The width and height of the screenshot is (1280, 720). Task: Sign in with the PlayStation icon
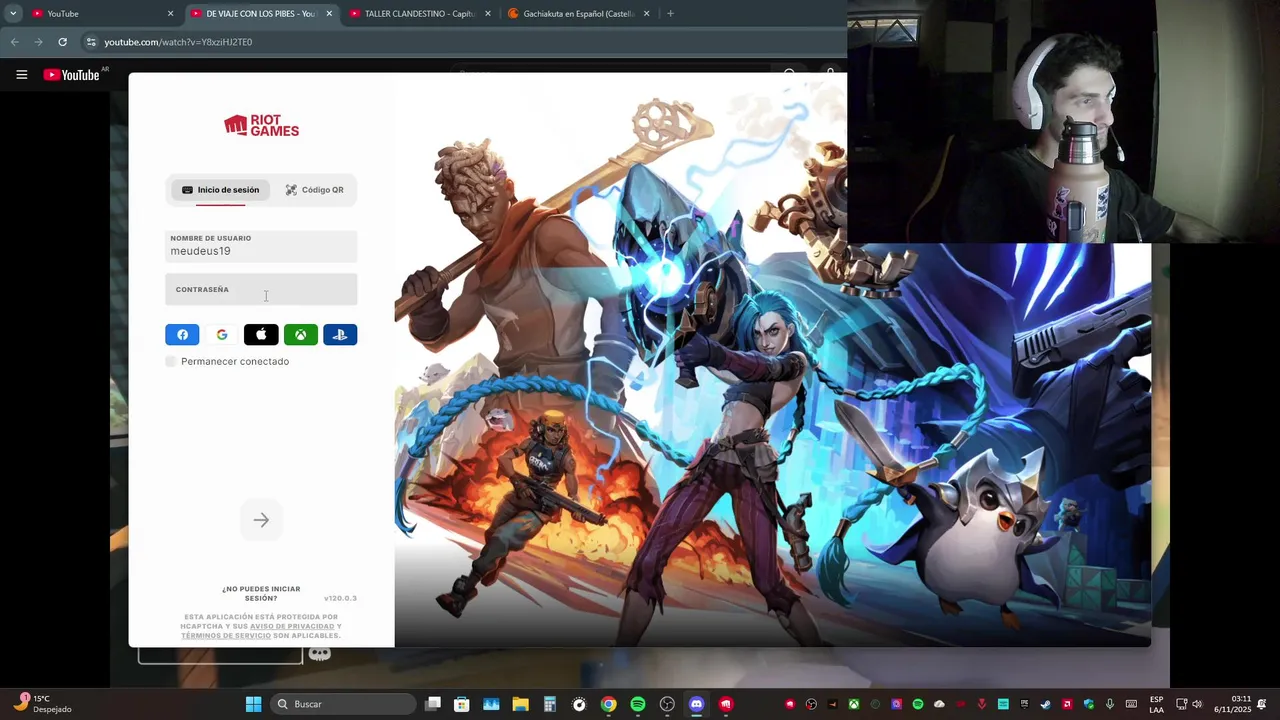pos(340,335)
